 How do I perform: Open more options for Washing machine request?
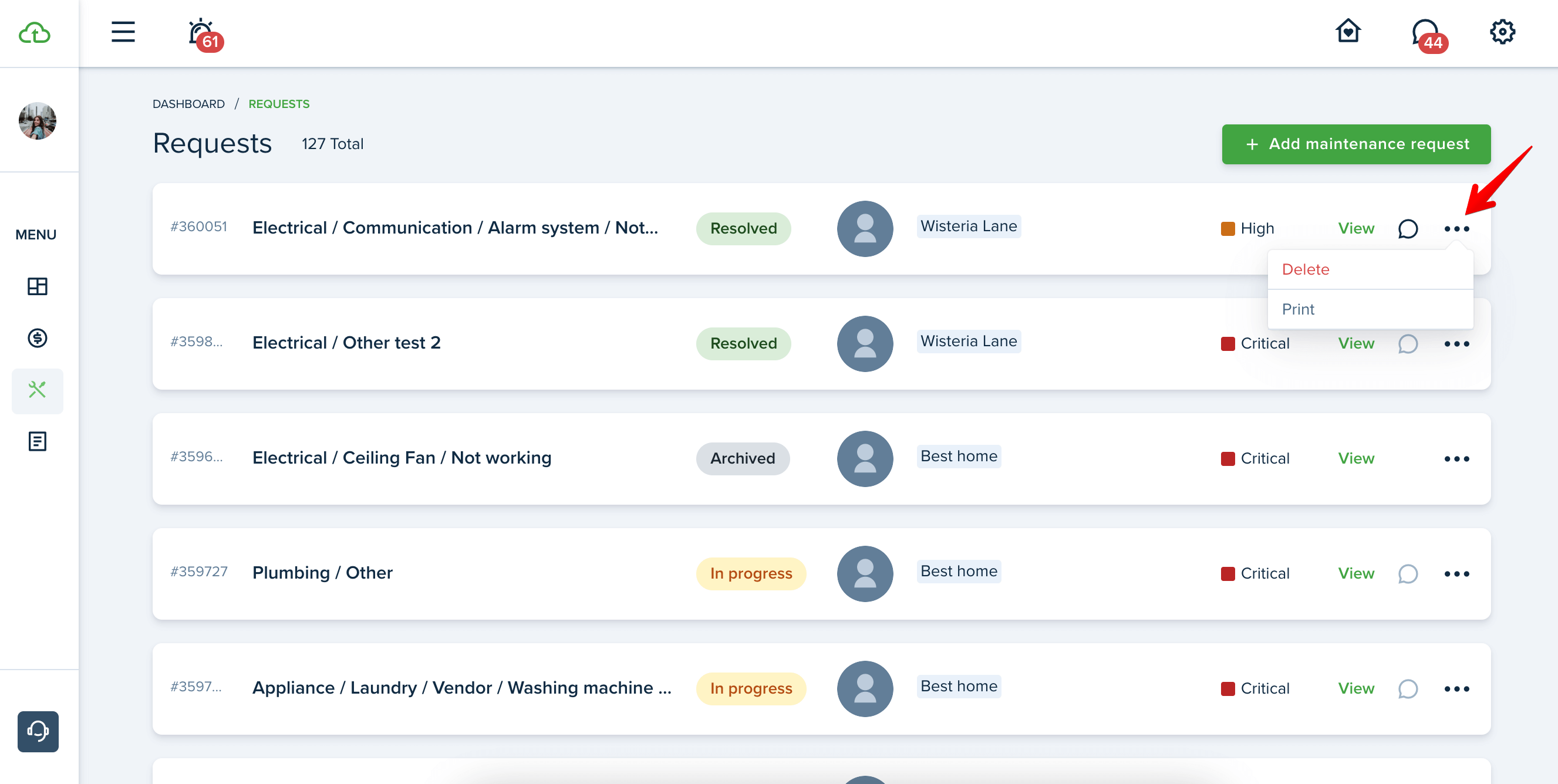tap(1456, 688)
